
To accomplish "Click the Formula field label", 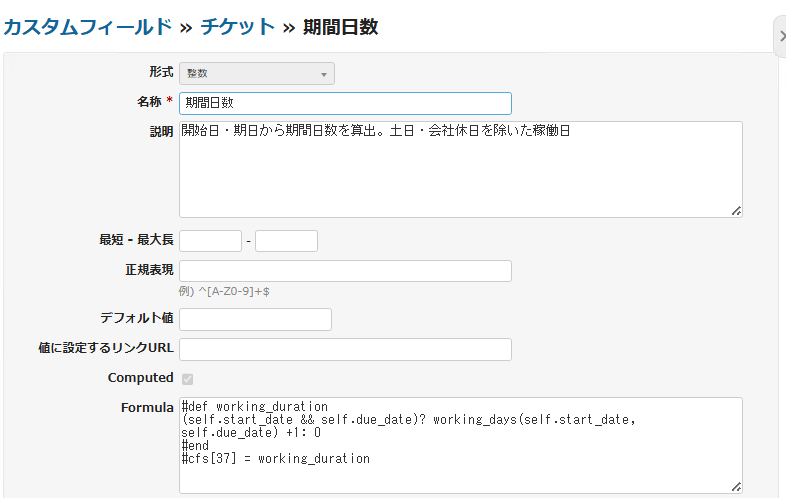I will [147, 408].
